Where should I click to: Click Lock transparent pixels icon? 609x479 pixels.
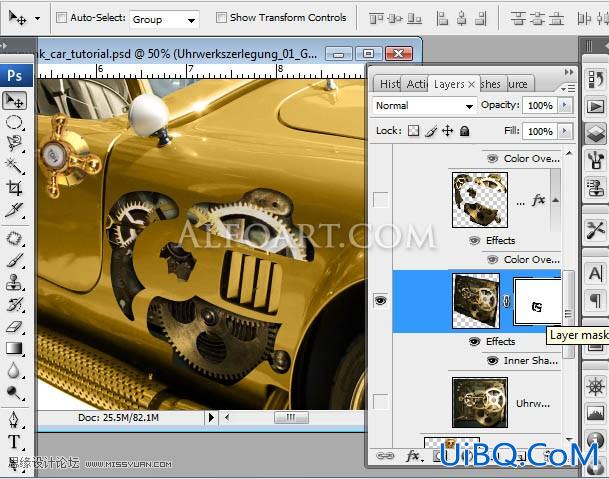click(414, 131)
